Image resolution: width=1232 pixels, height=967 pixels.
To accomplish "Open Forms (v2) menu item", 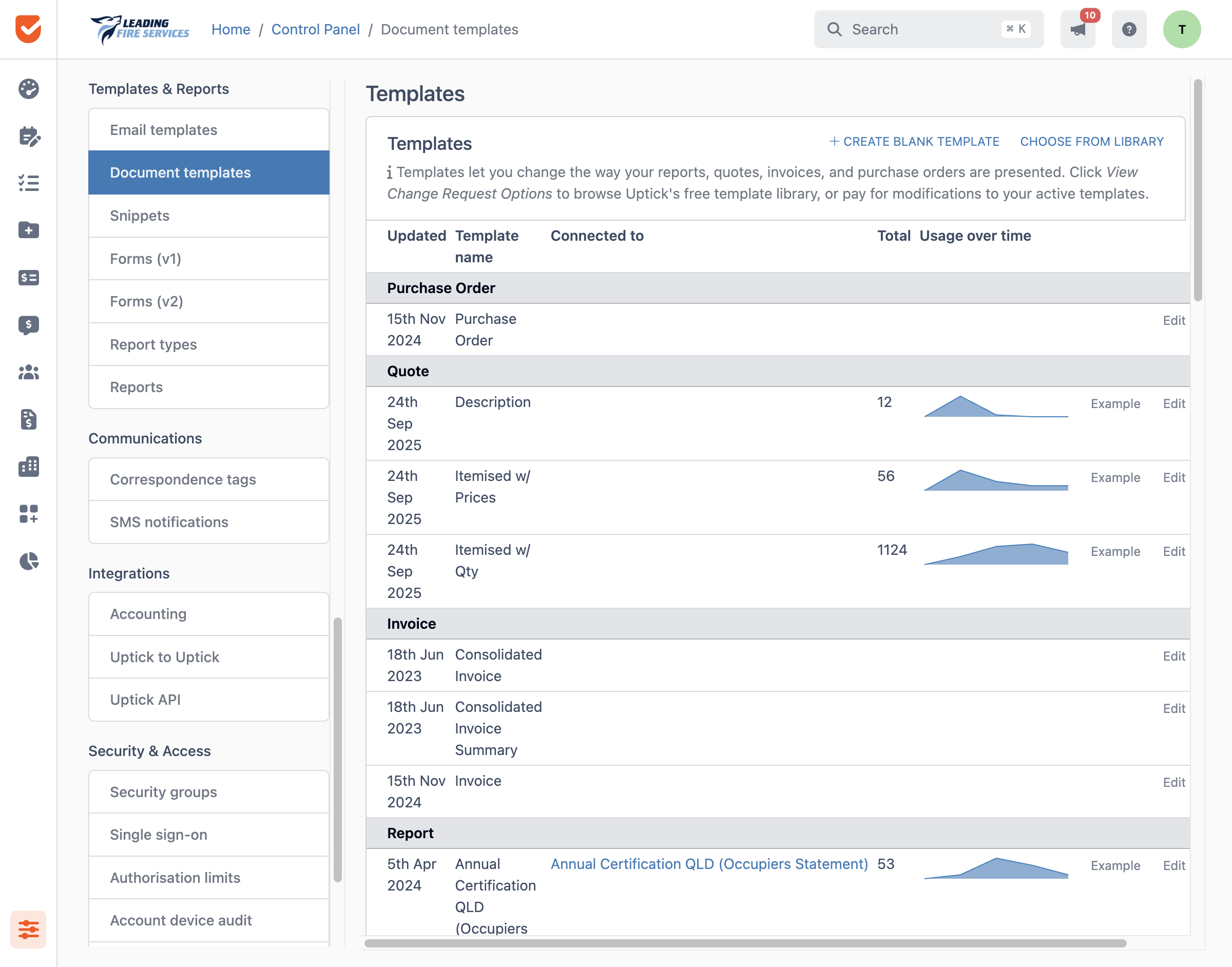I will (209, 301).
